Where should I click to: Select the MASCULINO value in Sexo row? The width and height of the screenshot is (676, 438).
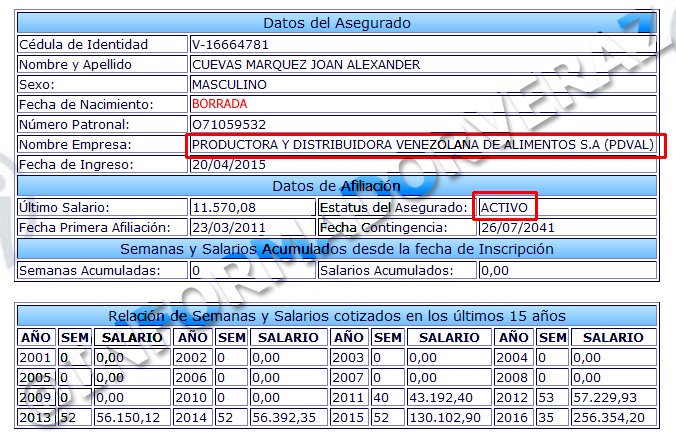229,84
